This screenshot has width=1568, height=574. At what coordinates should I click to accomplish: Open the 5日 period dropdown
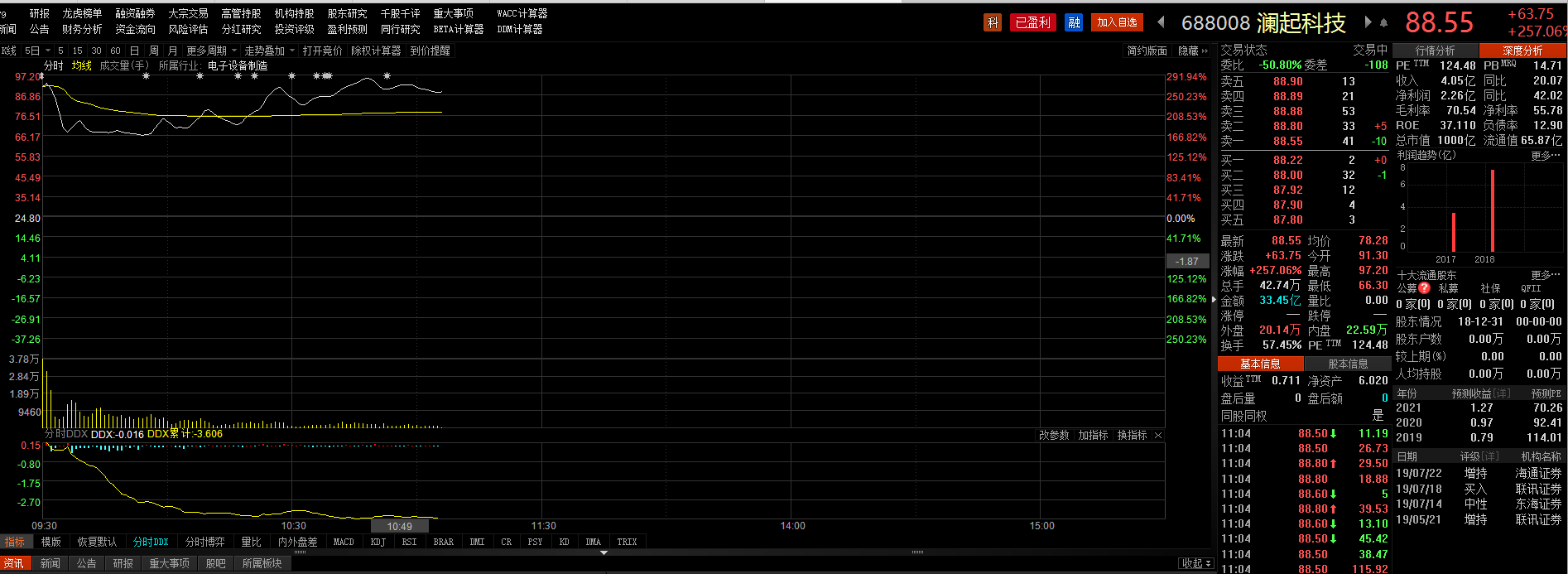(36, 51)
